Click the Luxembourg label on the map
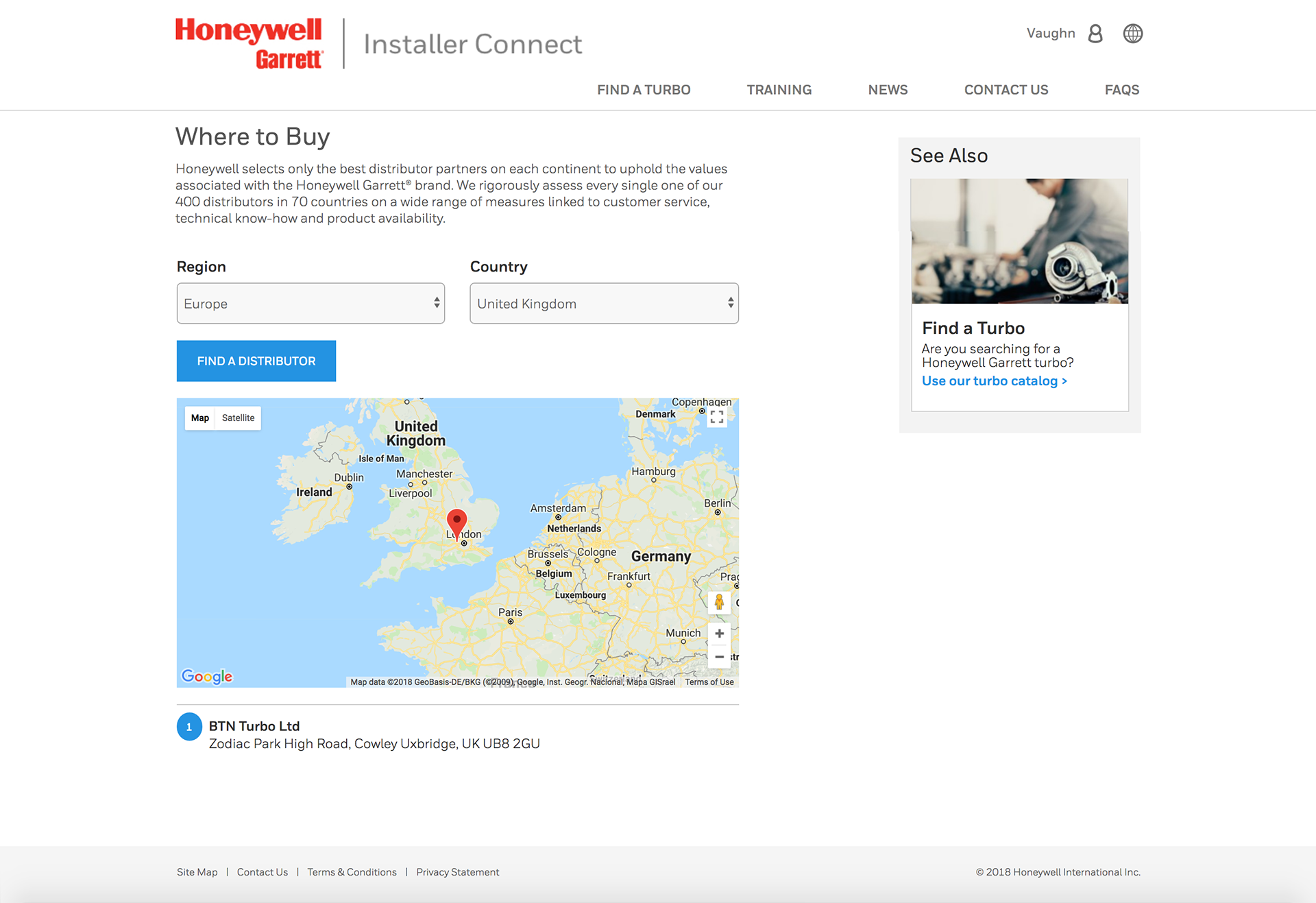The image size is (1316, 903). click(581, 595)
